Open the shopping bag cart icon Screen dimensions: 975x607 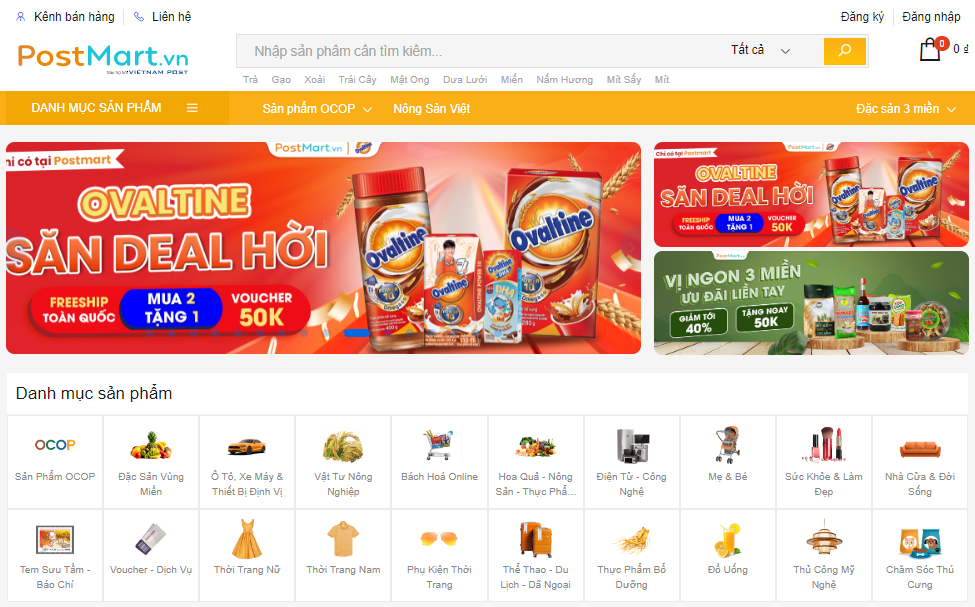(930, 49)
